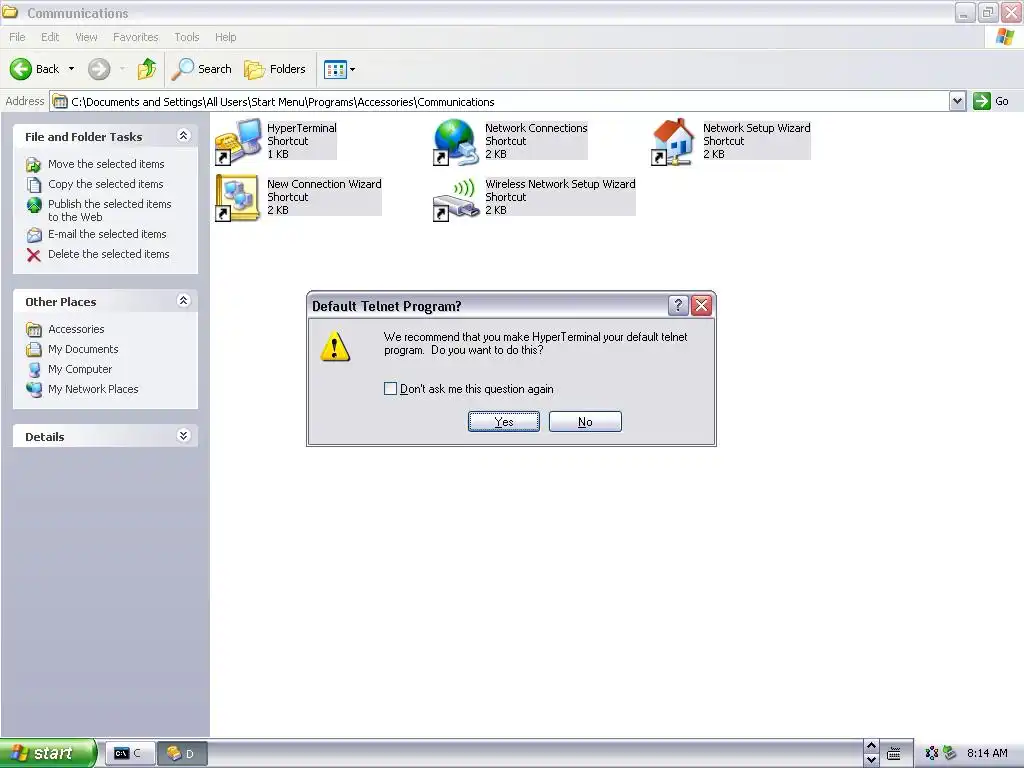
Task: Click No in the telnet dialog
Action: tap(585, 421)
